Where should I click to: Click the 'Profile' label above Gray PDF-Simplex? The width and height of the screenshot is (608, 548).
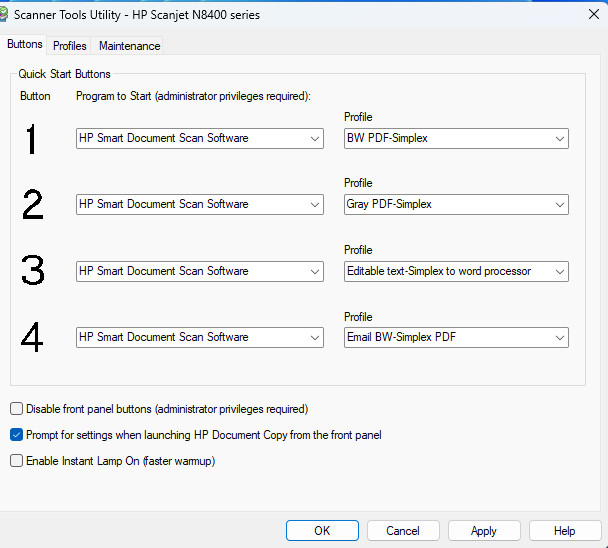358,183
